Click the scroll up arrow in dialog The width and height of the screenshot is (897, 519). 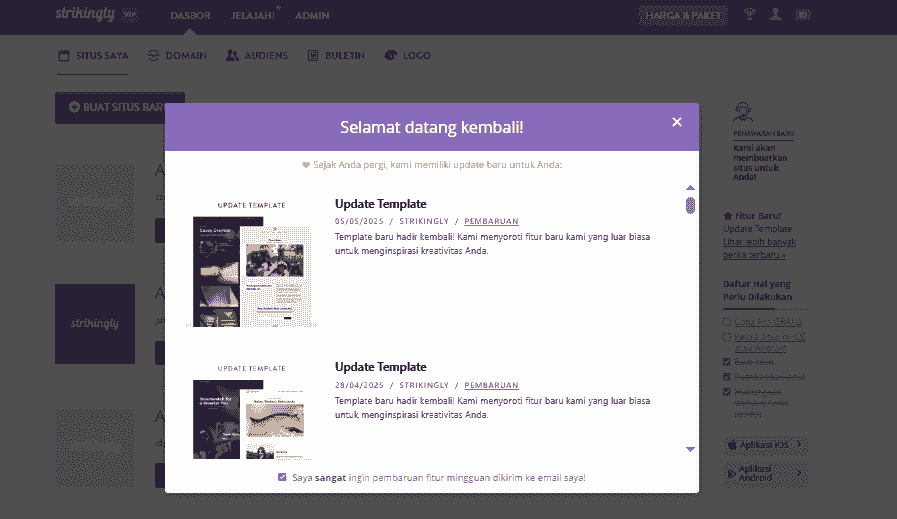[x=690, y=188]
